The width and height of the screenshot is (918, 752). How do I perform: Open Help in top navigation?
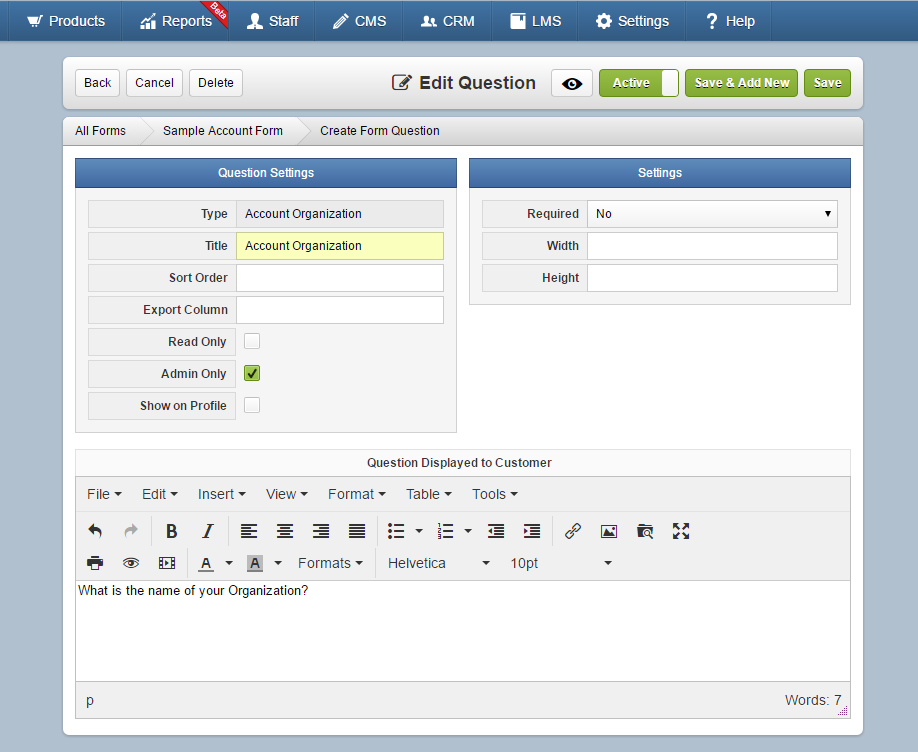(729, 21)
